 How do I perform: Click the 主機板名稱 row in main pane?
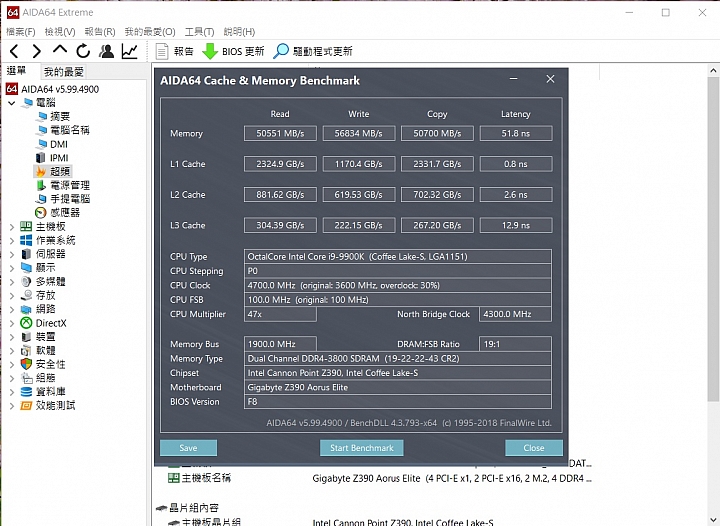click(x=380, y=478)
